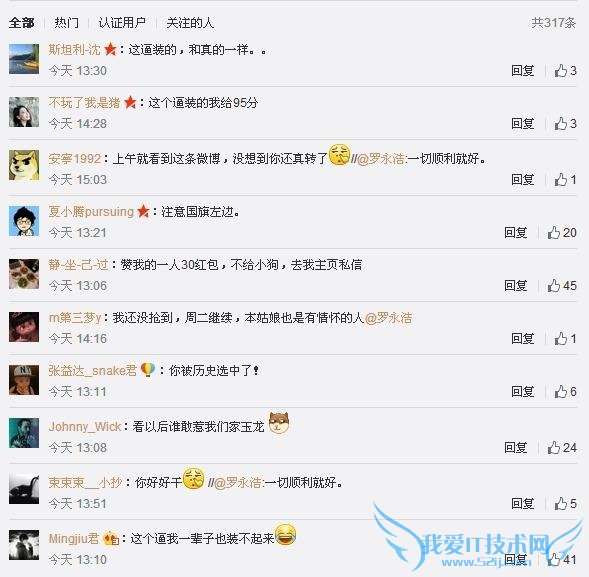Open the @罗永浩 mention in 安宁1992's comment
The height and width of the screenshot is (577, 589).
coord(381,159)
